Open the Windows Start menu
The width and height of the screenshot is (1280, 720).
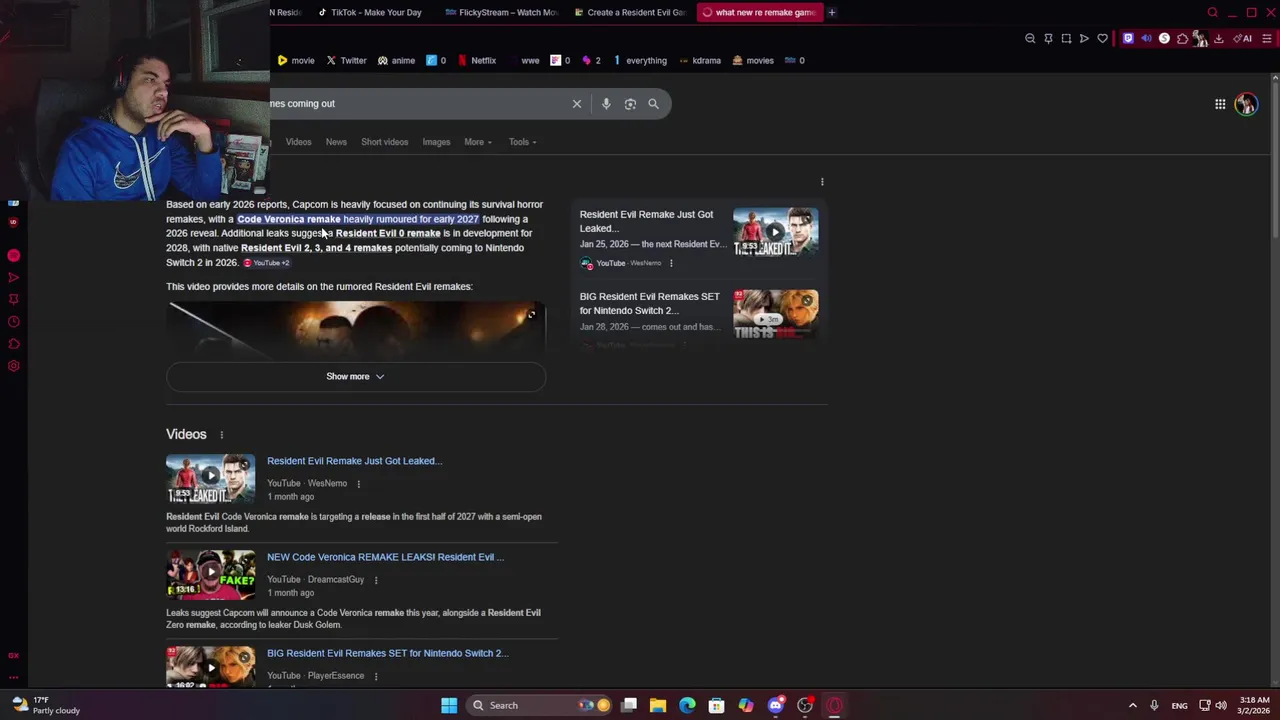[449, 706]
